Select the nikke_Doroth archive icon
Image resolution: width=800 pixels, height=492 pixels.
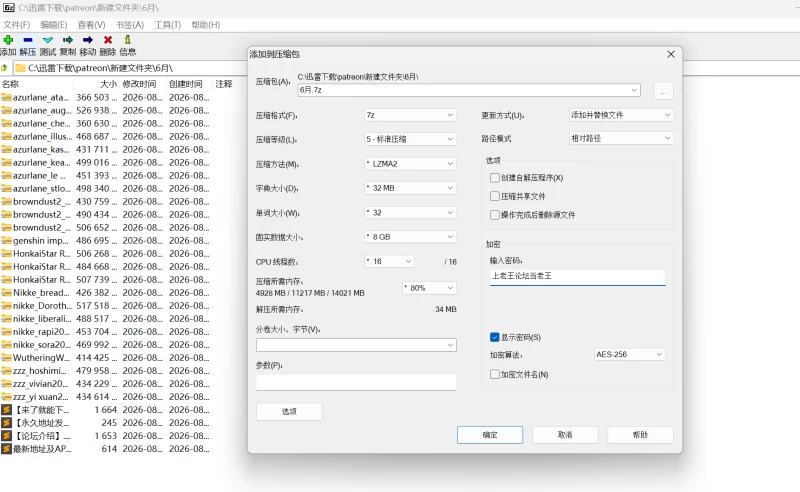[6, 306]
